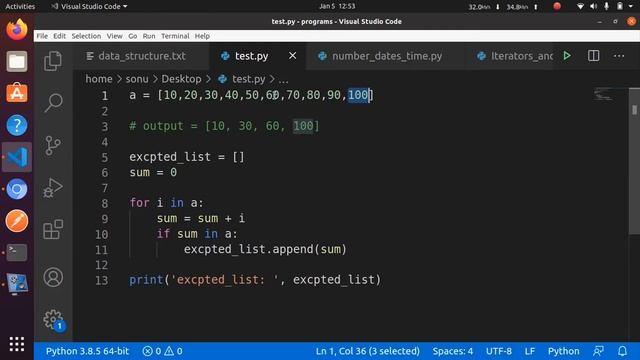Click 'excpted_list = []' on line 5
The width and height of the screenshot is (640, 360).
(x=187, y=157)
